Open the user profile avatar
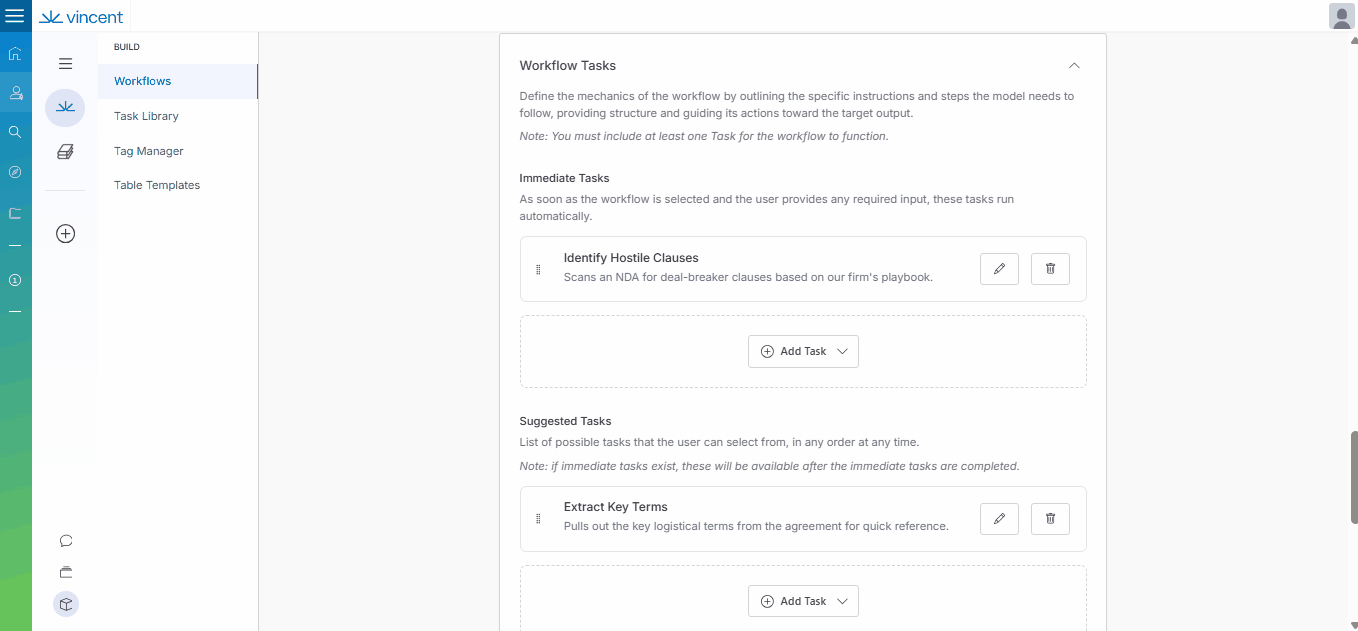The width and height of the screenshot is (1358, 631). coord(1341,16)
